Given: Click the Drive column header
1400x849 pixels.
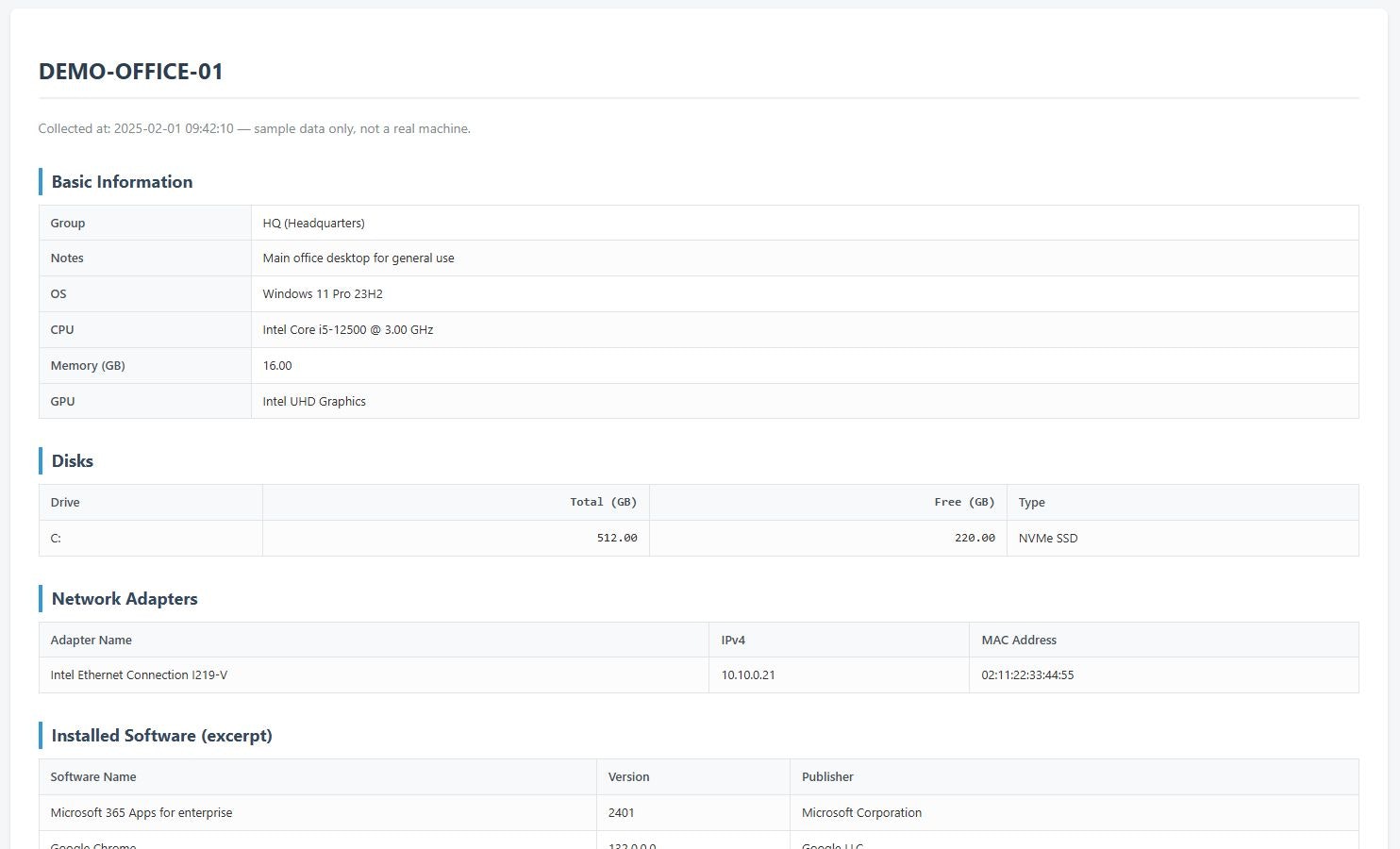Looking at the screenshot, I should coord(64,502).
